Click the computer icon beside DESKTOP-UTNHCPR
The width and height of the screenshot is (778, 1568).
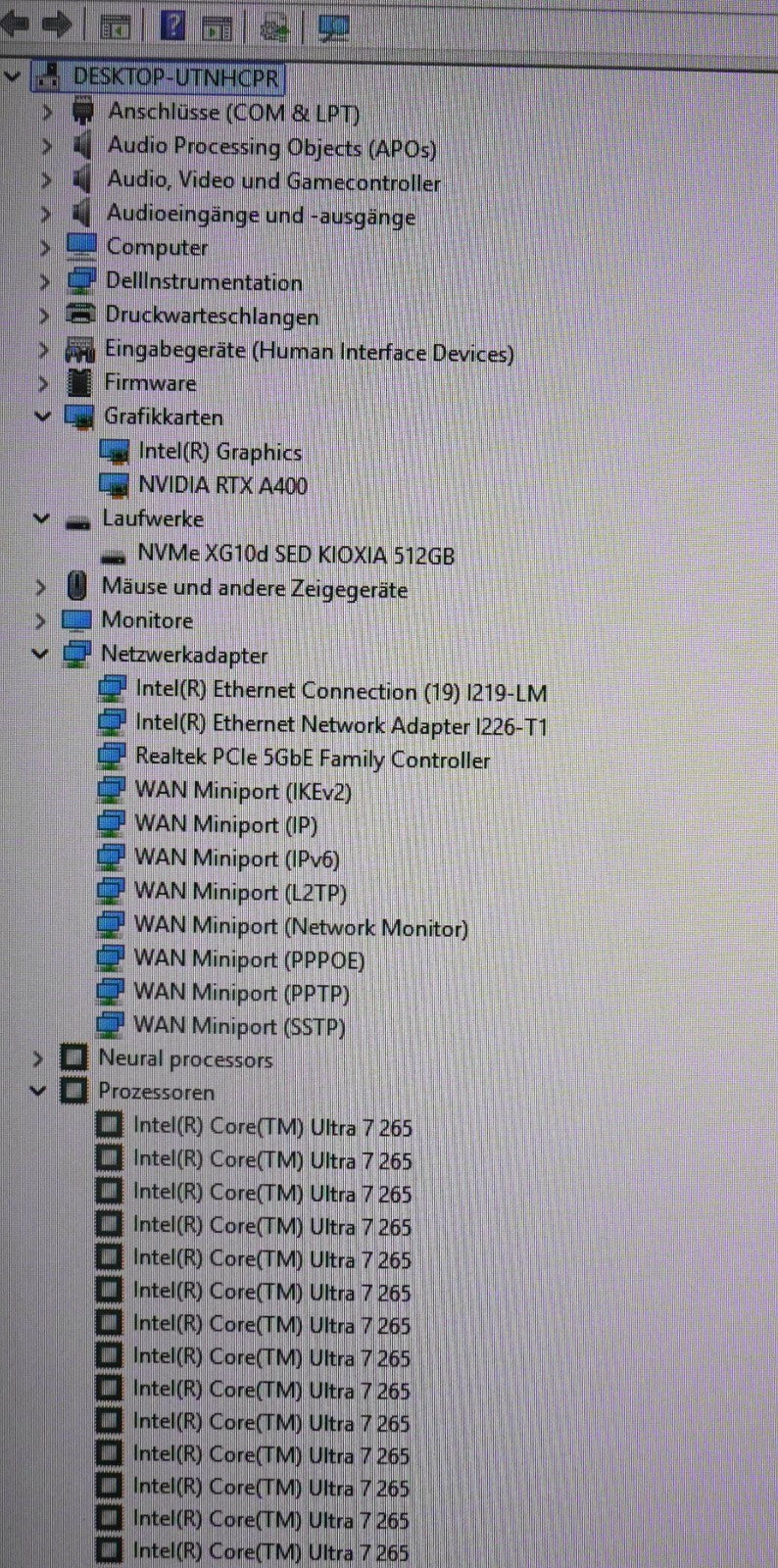point(50,76)
